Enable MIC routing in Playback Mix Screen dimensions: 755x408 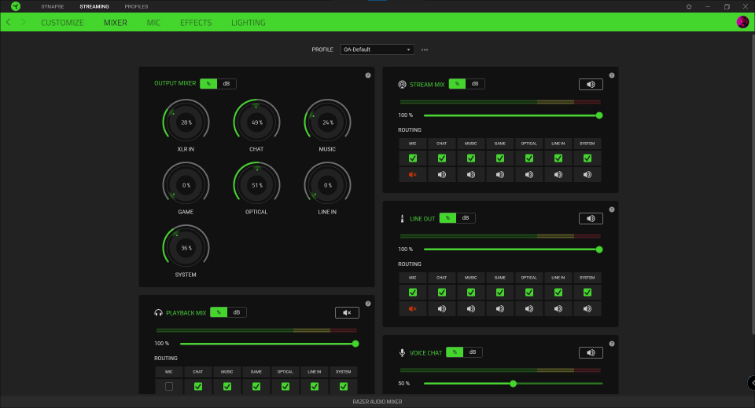(169, 386)
